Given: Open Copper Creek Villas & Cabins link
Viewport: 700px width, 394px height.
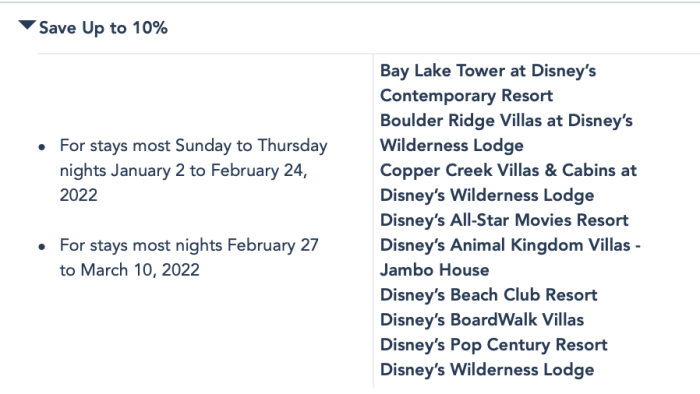Looking at the screenshot, I should (508, 183).
